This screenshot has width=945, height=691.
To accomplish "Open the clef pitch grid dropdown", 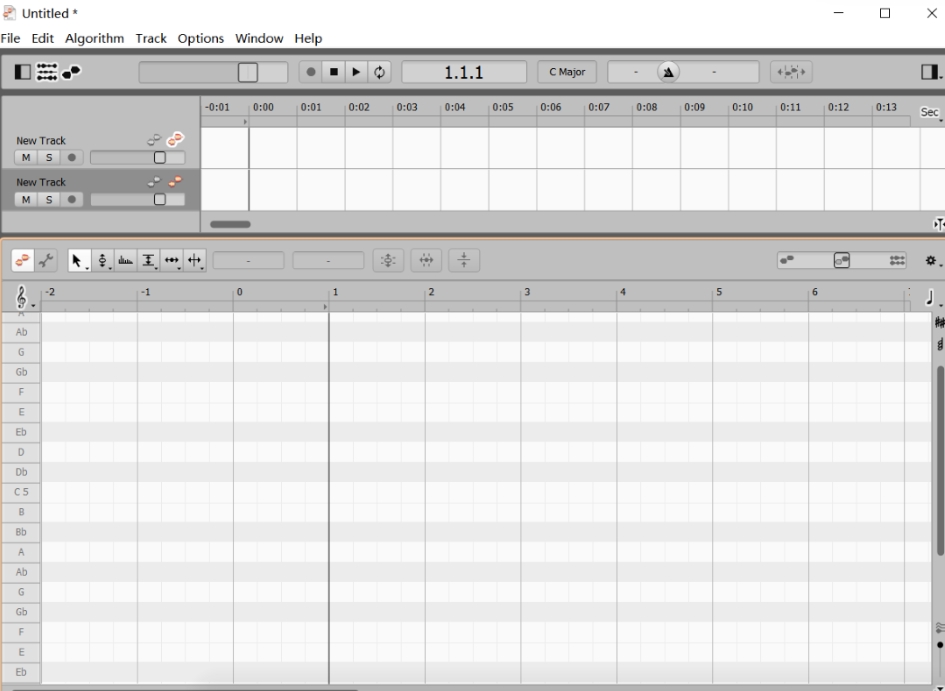I will pos(22,297).
